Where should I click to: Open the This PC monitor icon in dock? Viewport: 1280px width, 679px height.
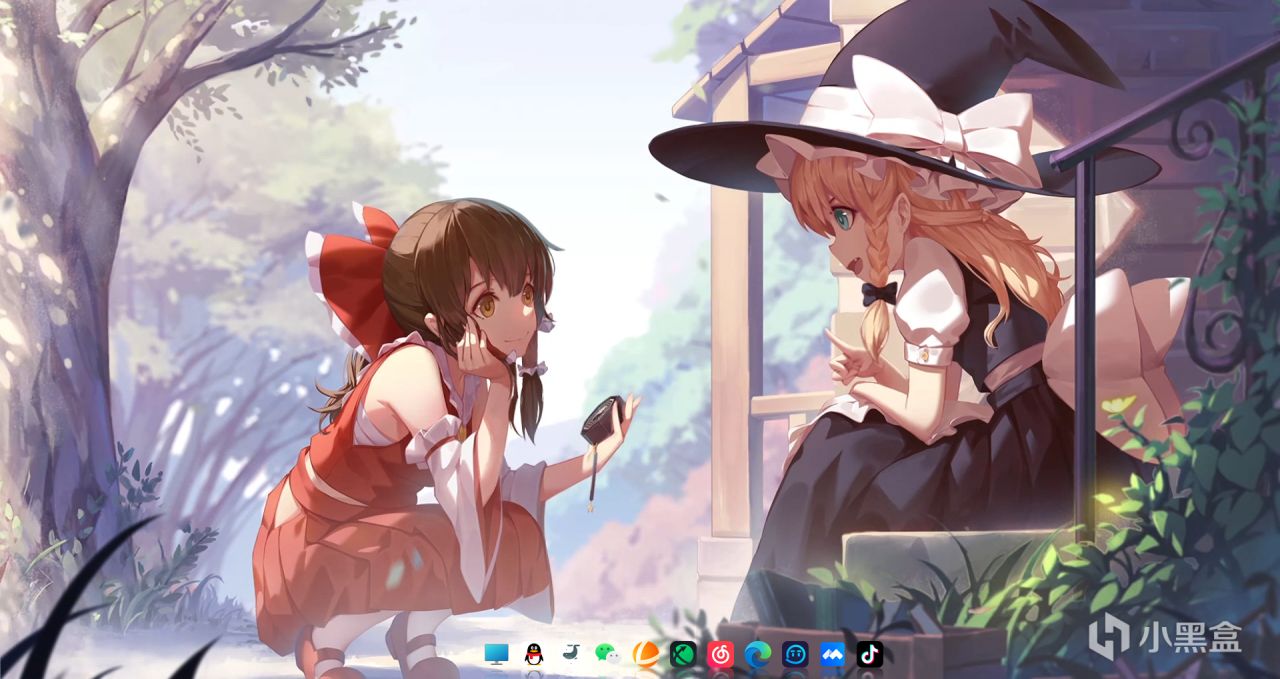(496, 654)
